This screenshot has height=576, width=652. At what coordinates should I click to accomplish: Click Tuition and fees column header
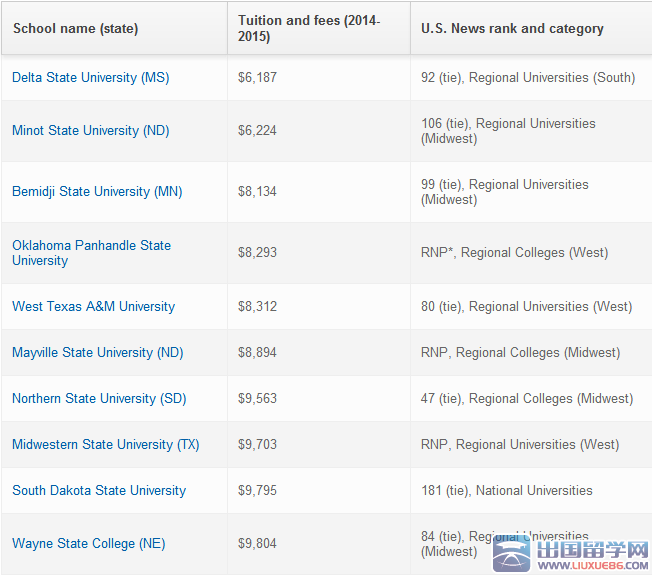tap(308, 28)
